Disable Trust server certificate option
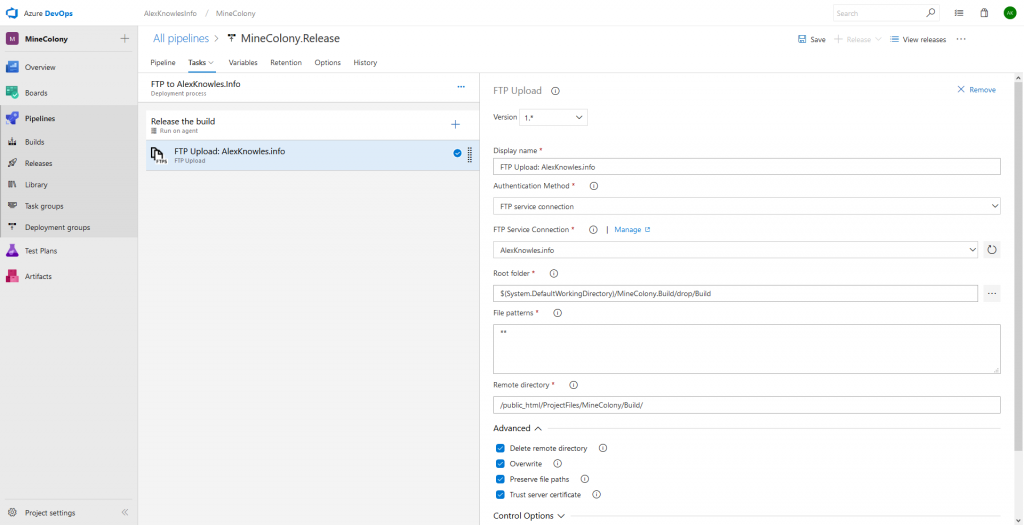 500,494
